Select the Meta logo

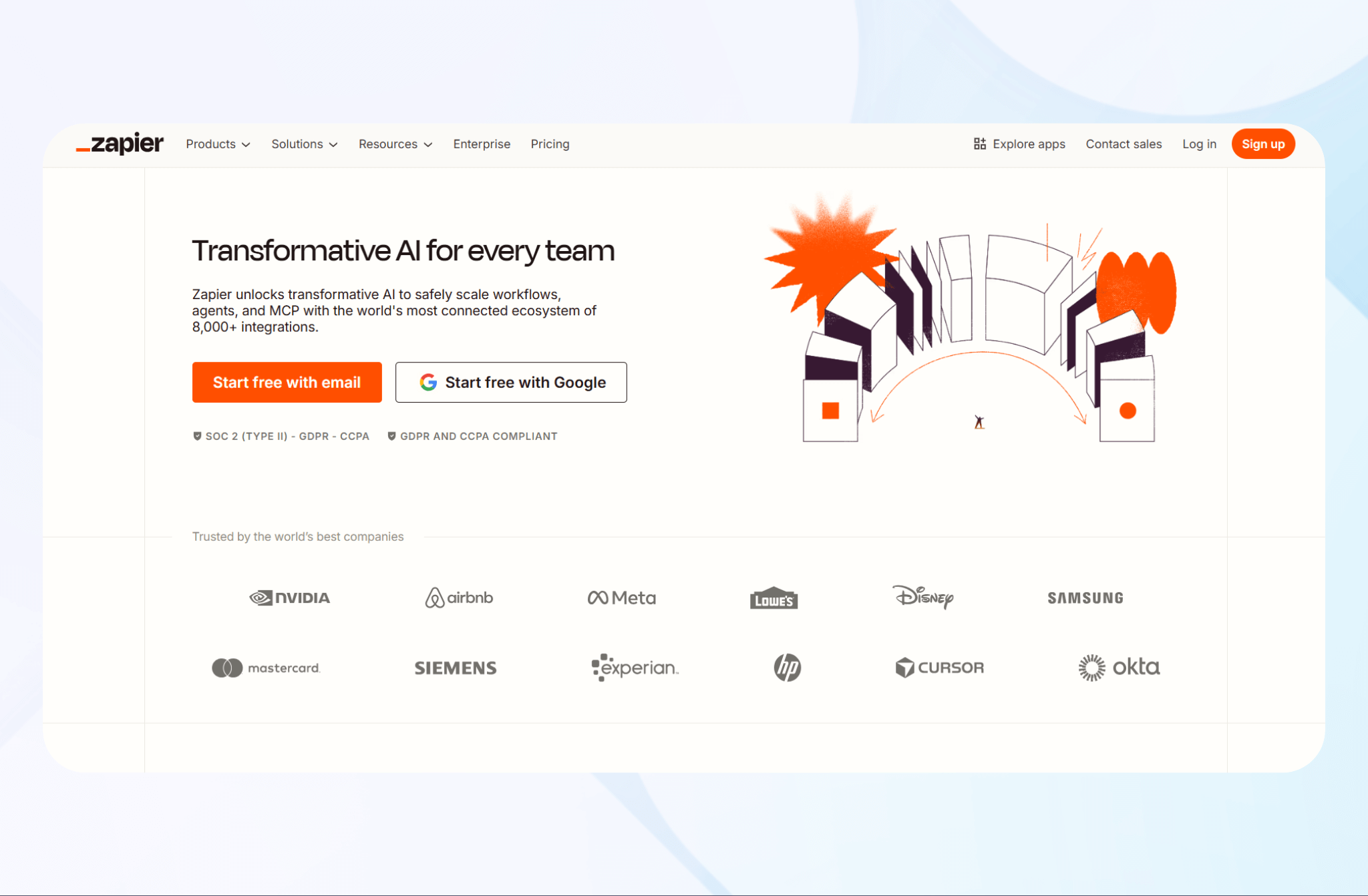[622, 598]
